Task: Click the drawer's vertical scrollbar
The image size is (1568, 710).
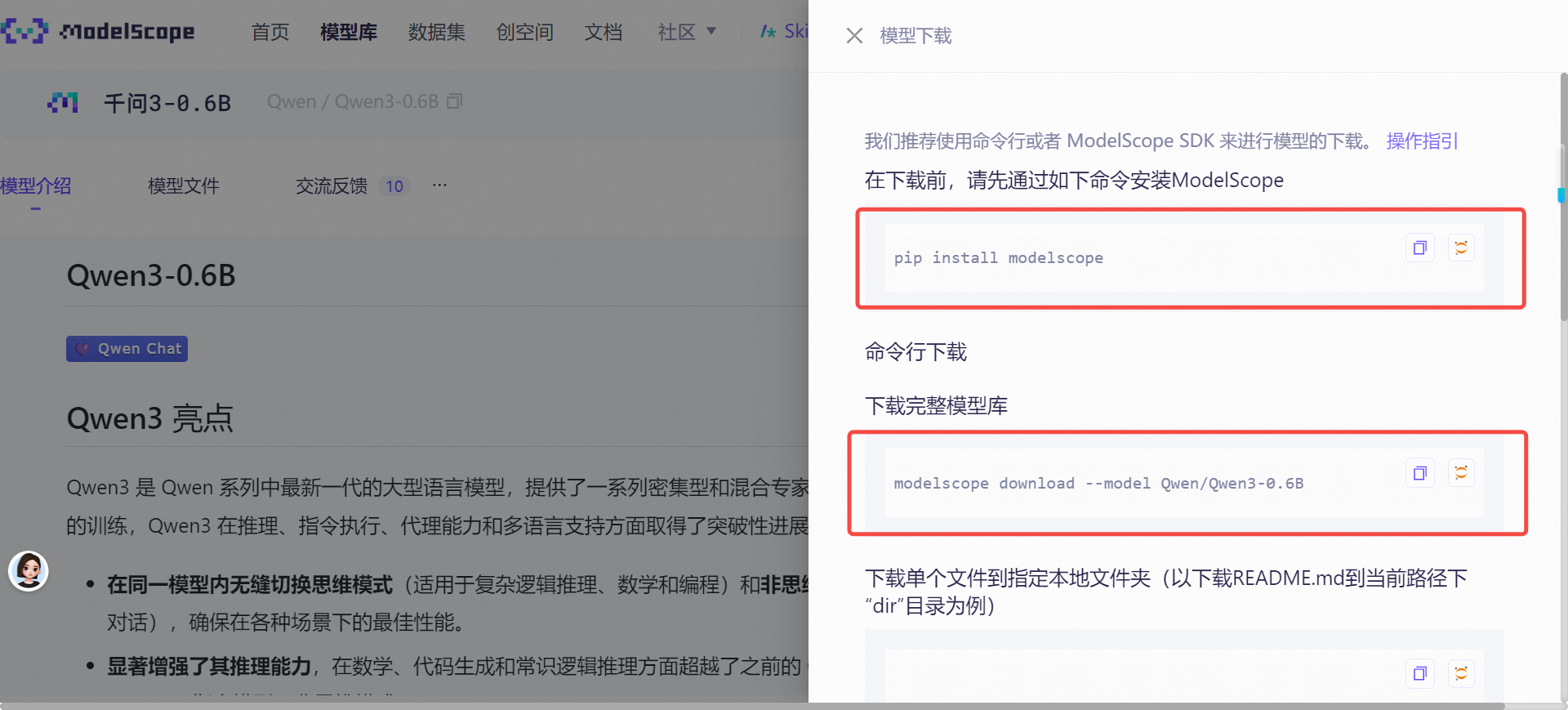Action: click(1563, 196)
